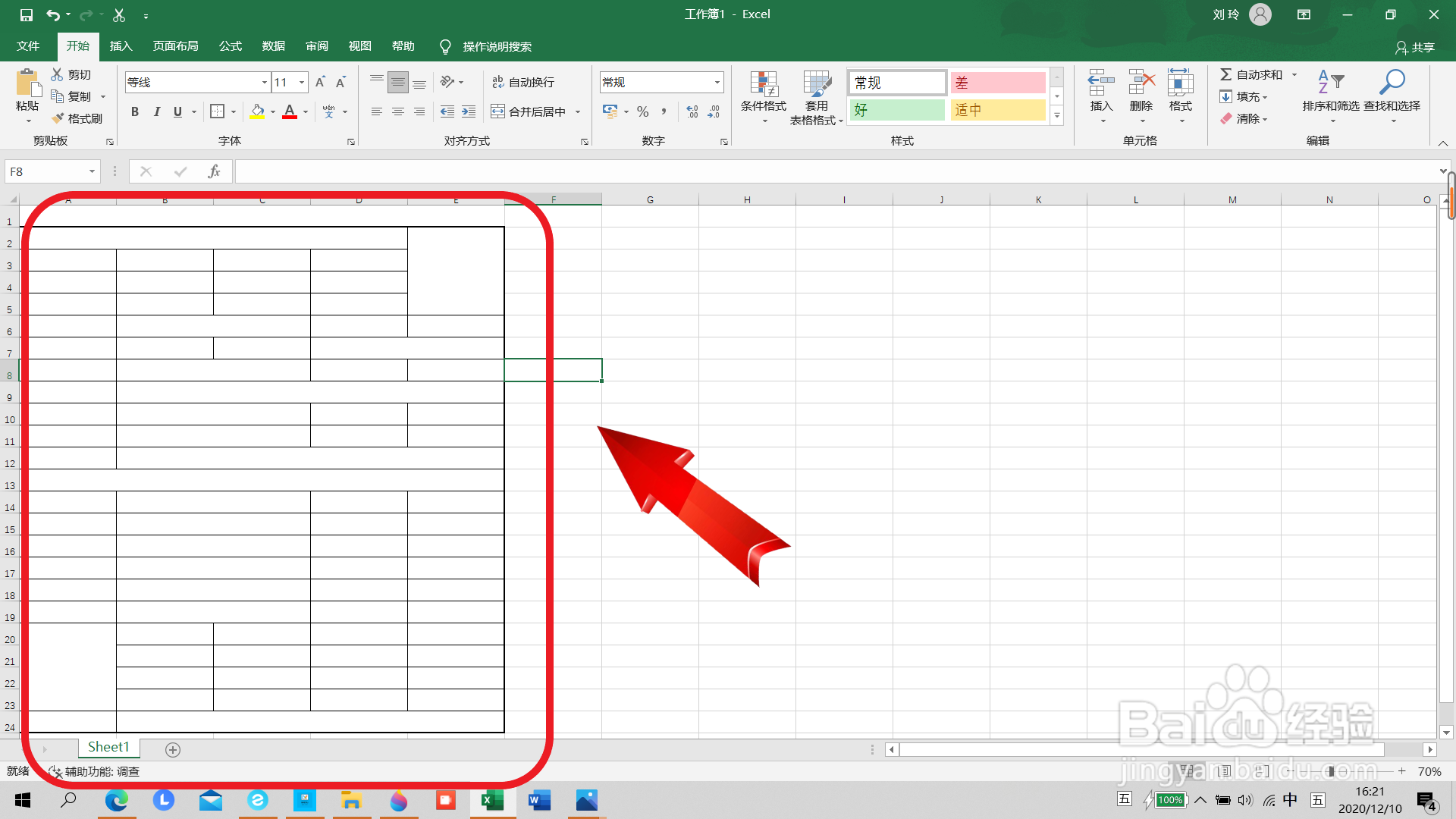Open the Name Box dropdown arrow
The width and height of the screenshot is (1456, 819).
tap(92, 171)
